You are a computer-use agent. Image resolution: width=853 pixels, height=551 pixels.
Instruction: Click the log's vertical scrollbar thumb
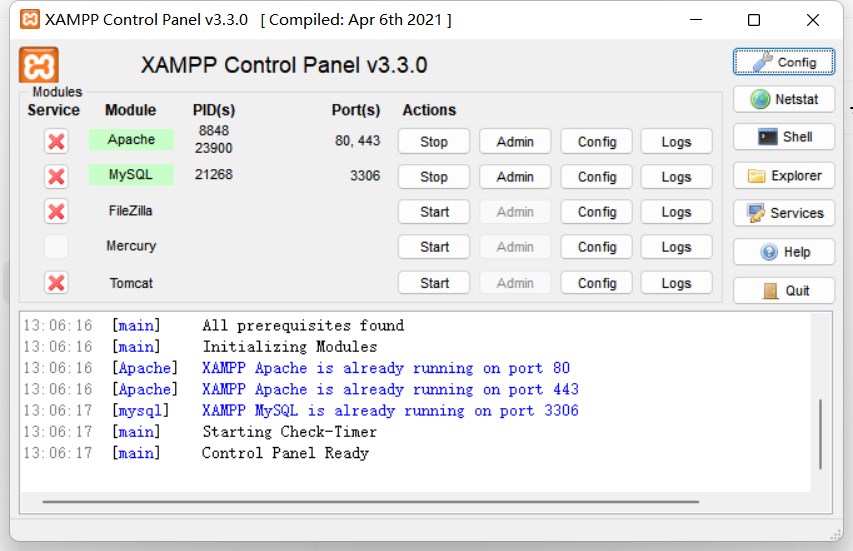click(820, 434)
